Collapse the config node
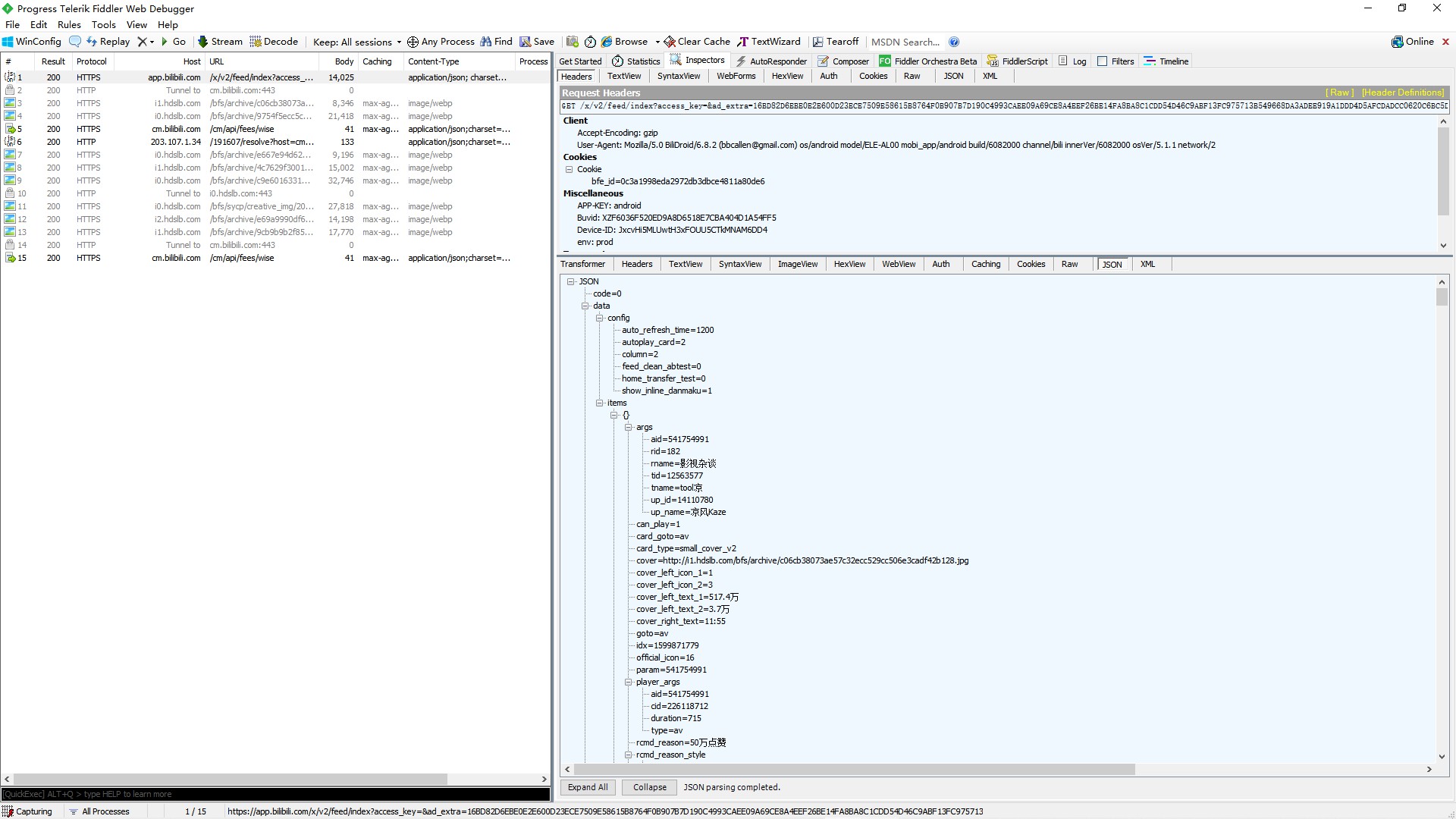Image resolution: width=1456 pixels, height=819 pixels. point(600,318)
